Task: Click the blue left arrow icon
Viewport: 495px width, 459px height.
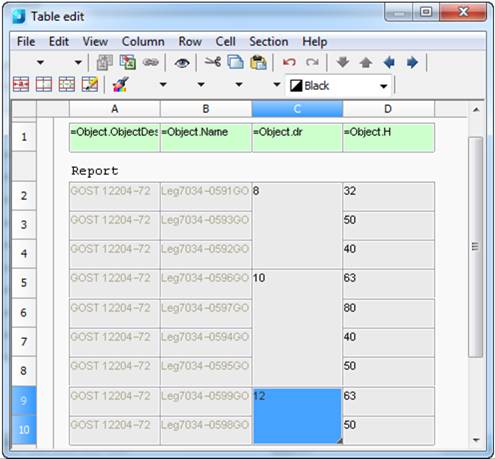Action: coord(389,62)
